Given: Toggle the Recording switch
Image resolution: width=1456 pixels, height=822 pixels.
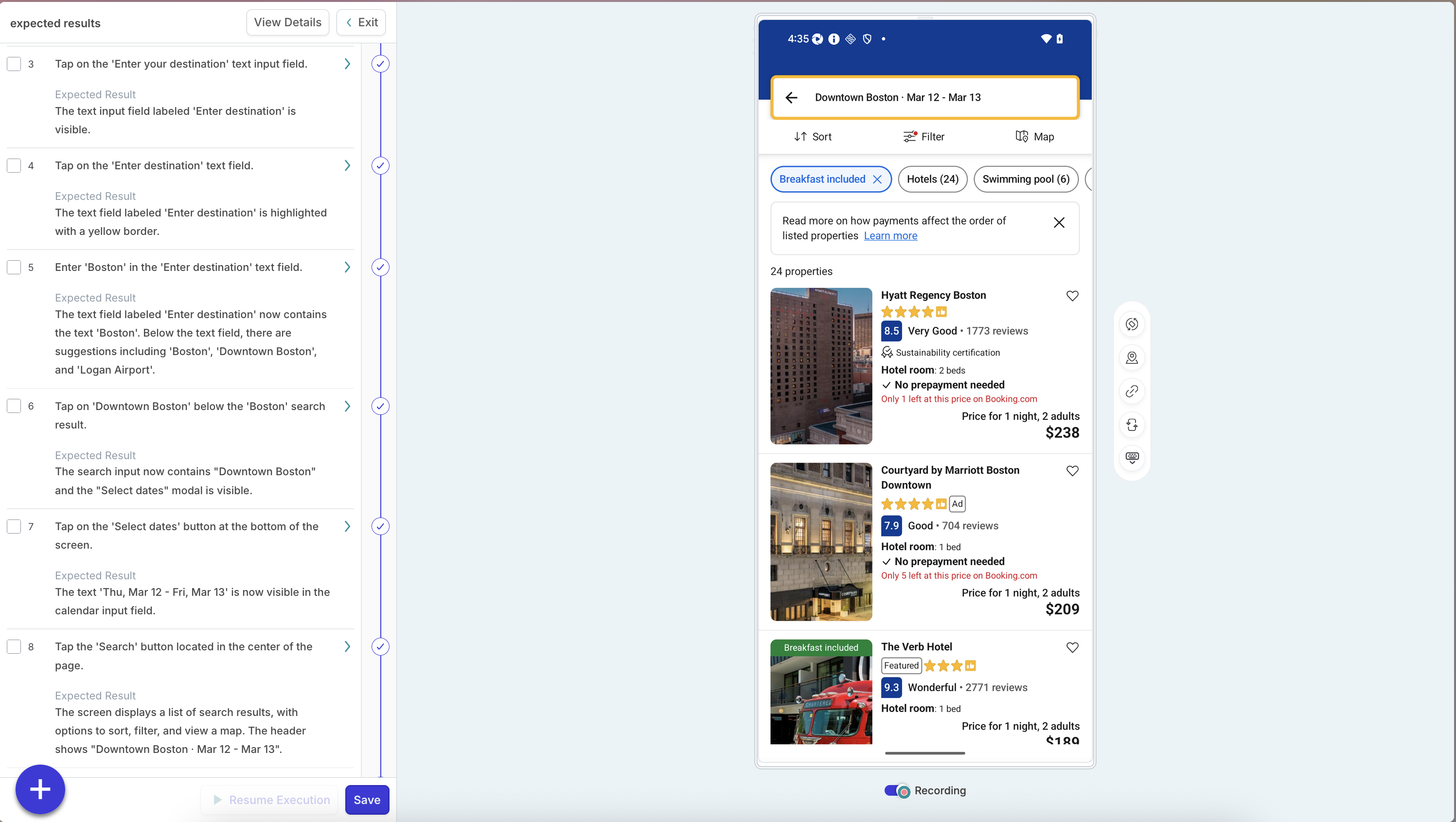Looking at the screenshot, I should coord(897,790).
